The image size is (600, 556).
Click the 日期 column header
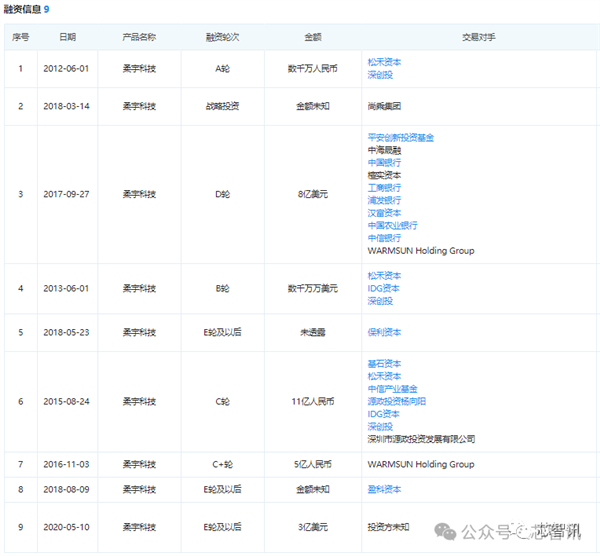click(67, 37)
